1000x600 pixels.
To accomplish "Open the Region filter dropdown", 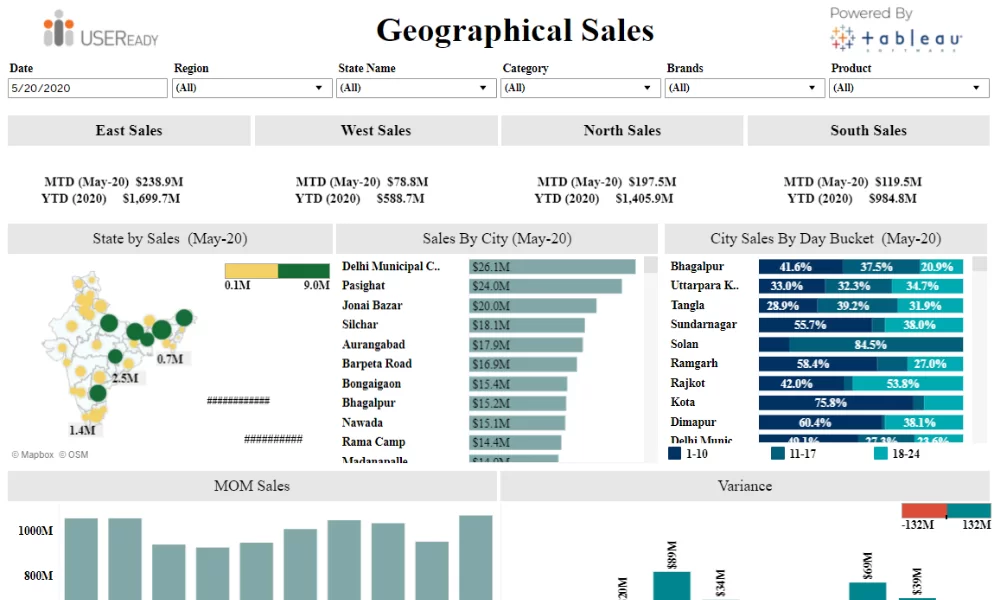I will (x=252, y=88).
